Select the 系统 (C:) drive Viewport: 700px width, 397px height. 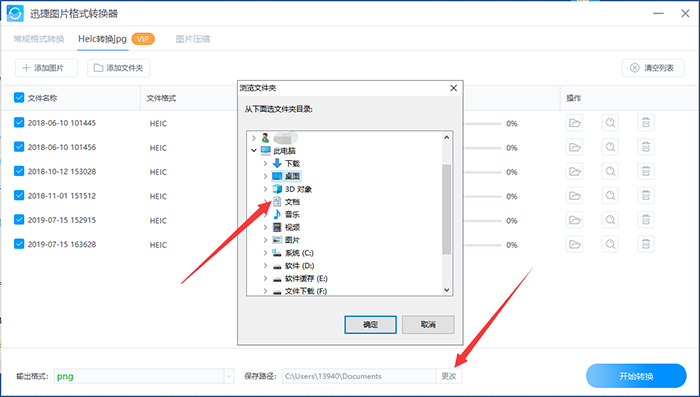tap(293, 253)
